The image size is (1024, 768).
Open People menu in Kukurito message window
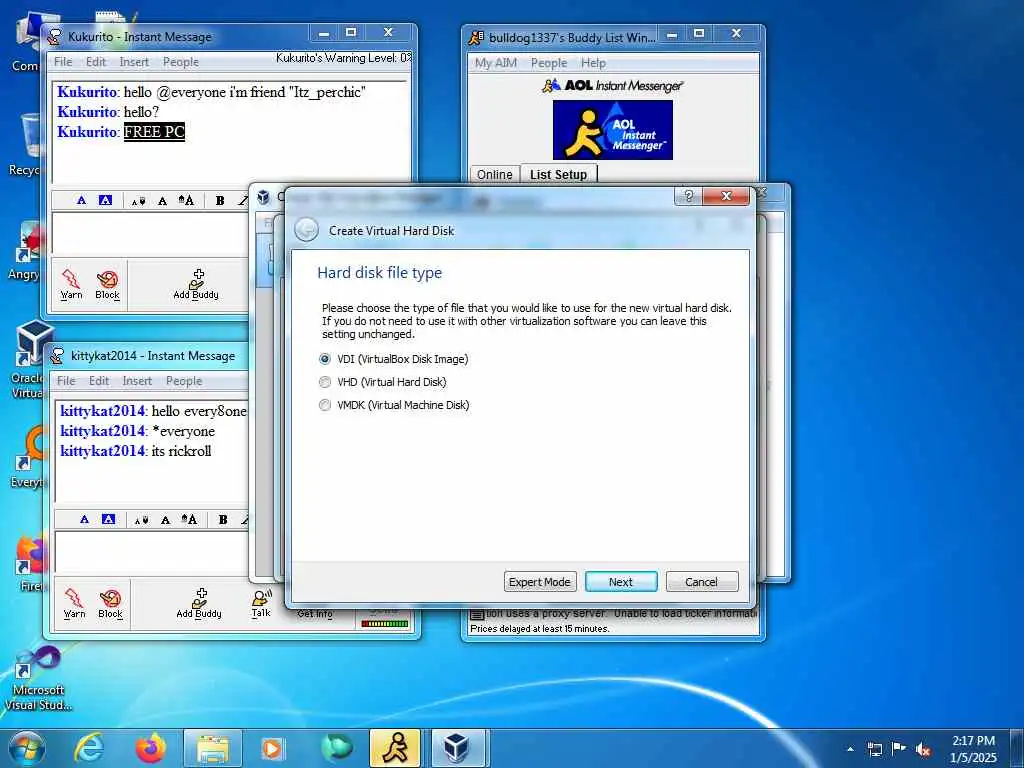click(x=180, y=62)
